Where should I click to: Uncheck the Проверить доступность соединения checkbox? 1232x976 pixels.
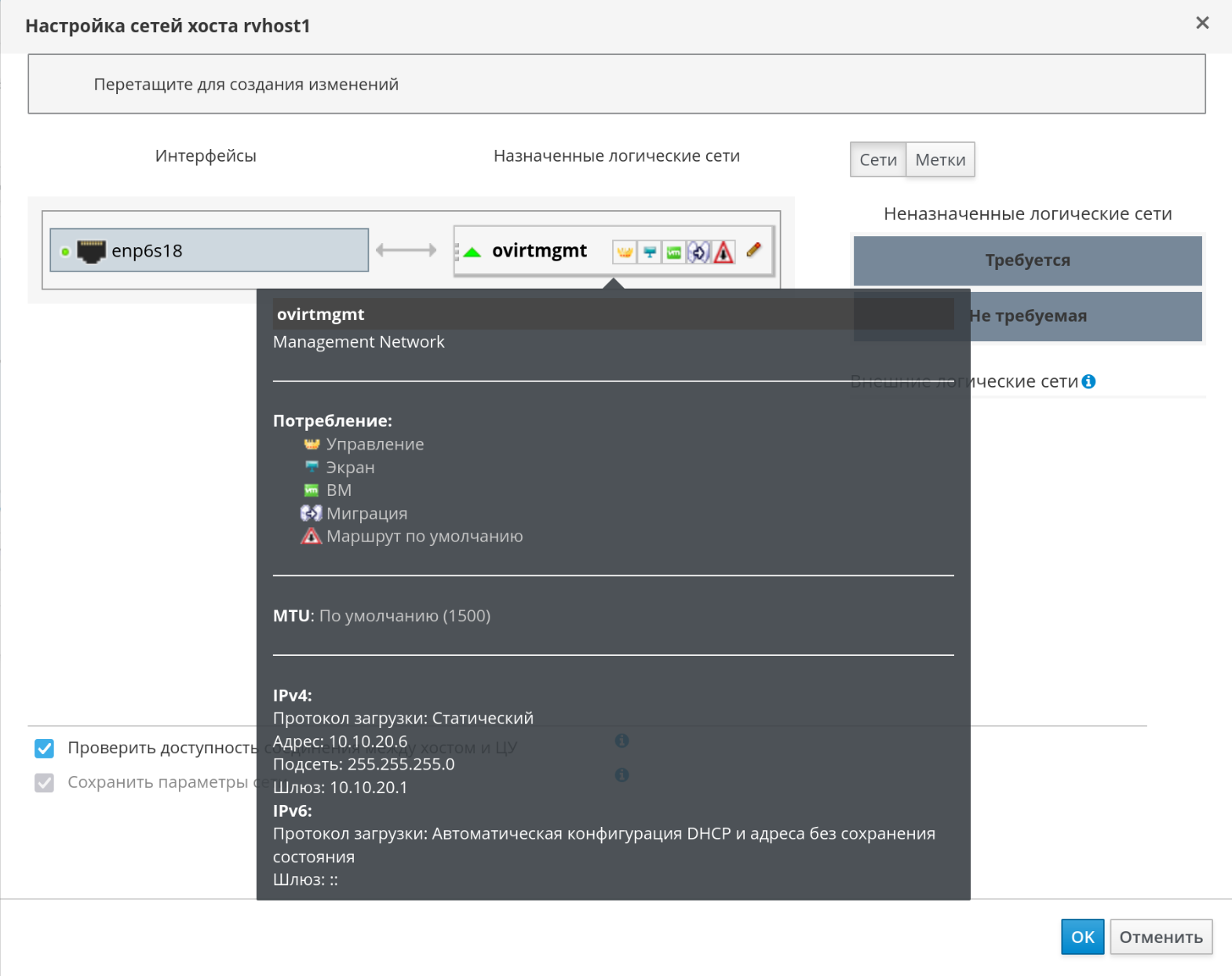(45, 748)
